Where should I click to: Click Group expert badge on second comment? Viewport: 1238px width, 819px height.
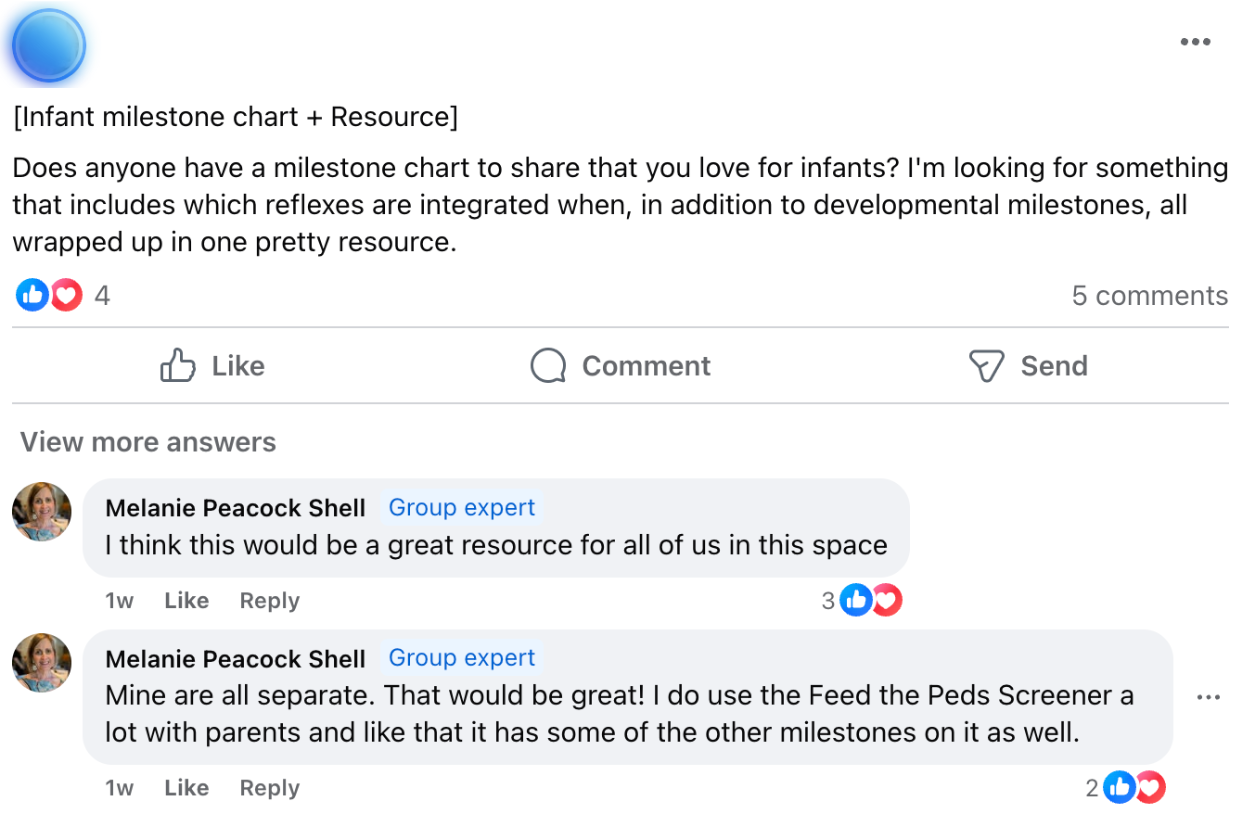click(462, 658)
